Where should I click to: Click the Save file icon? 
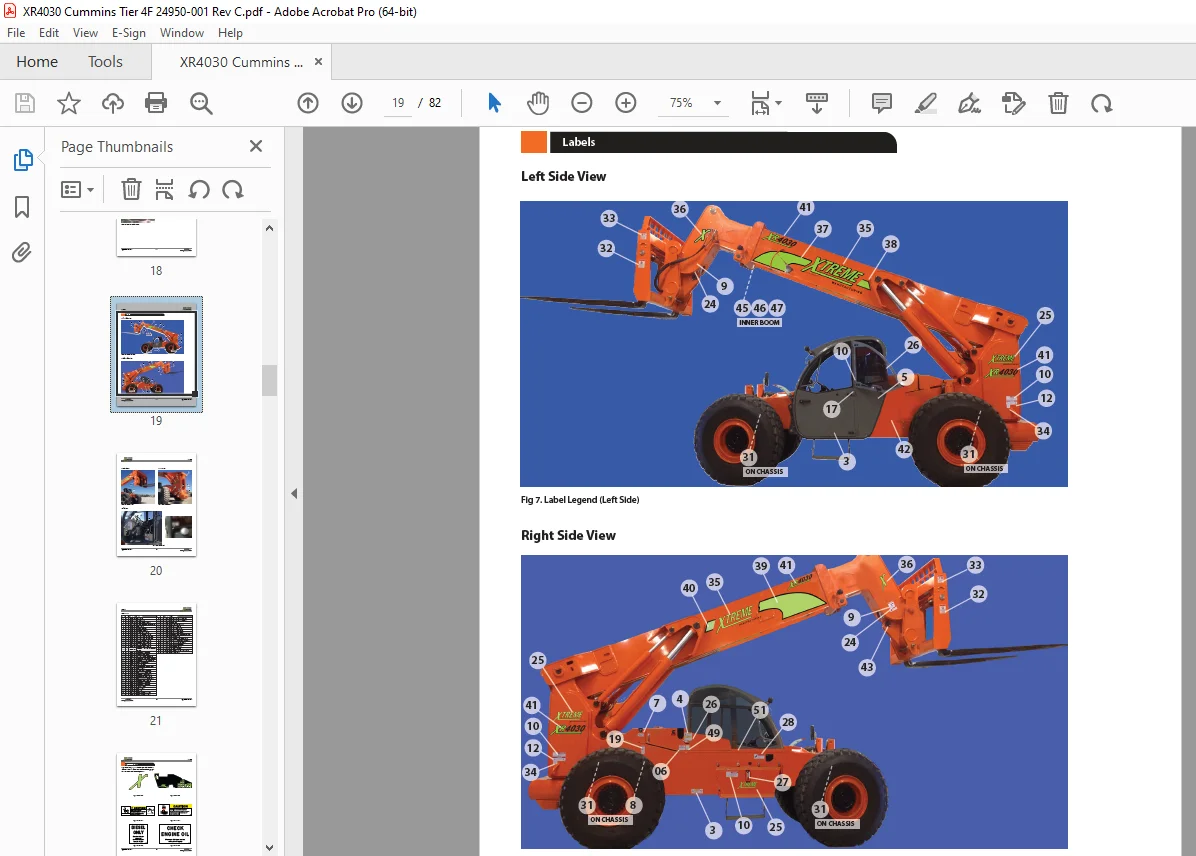click(x=25, y=103)
